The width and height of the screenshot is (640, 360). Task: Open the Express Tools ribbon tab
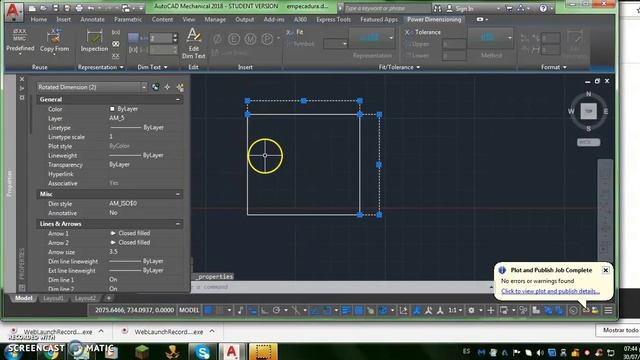point(333,20)
